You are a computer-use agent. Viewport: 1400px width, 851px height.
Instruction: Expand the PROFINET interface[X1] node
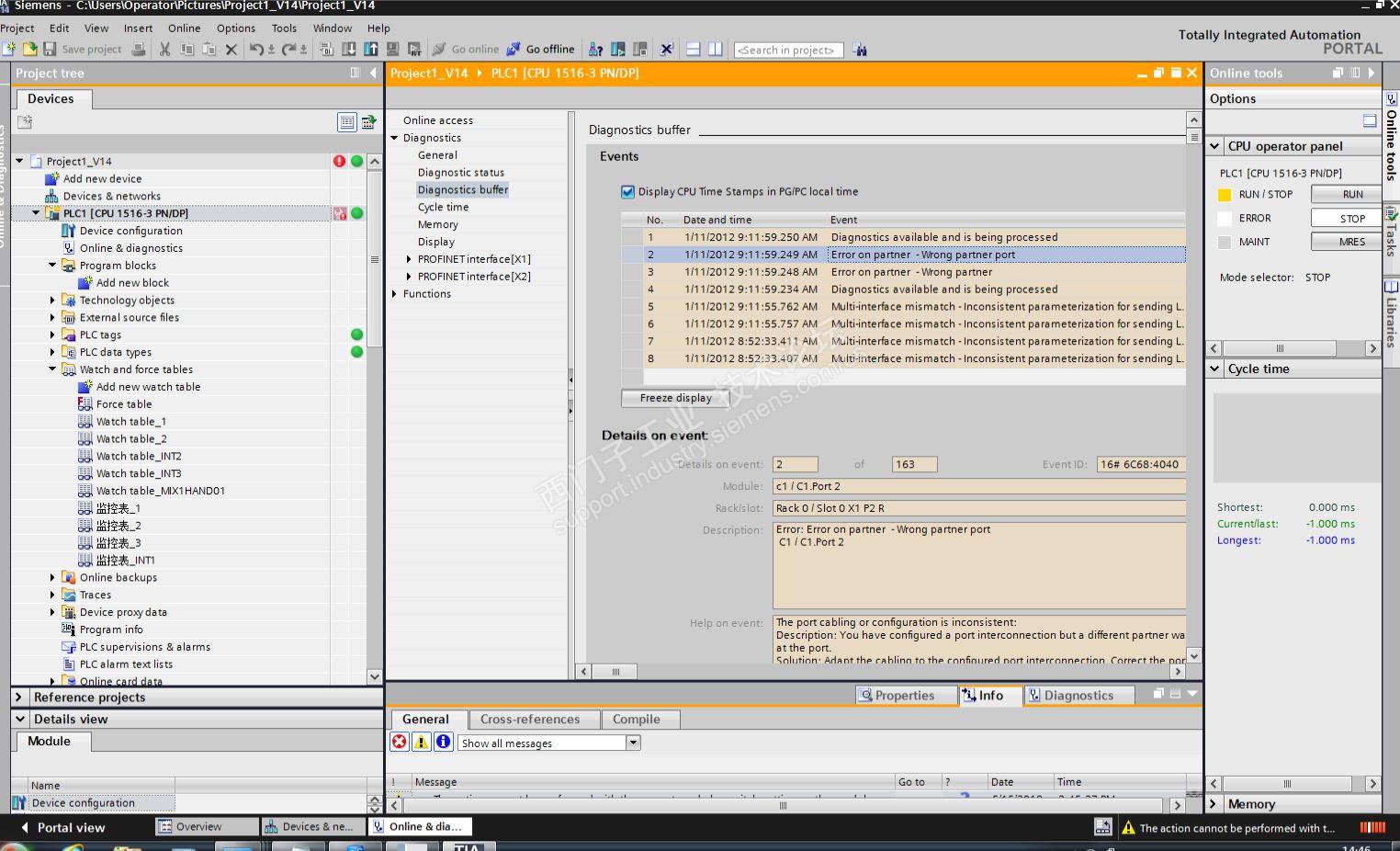point(409,260)
